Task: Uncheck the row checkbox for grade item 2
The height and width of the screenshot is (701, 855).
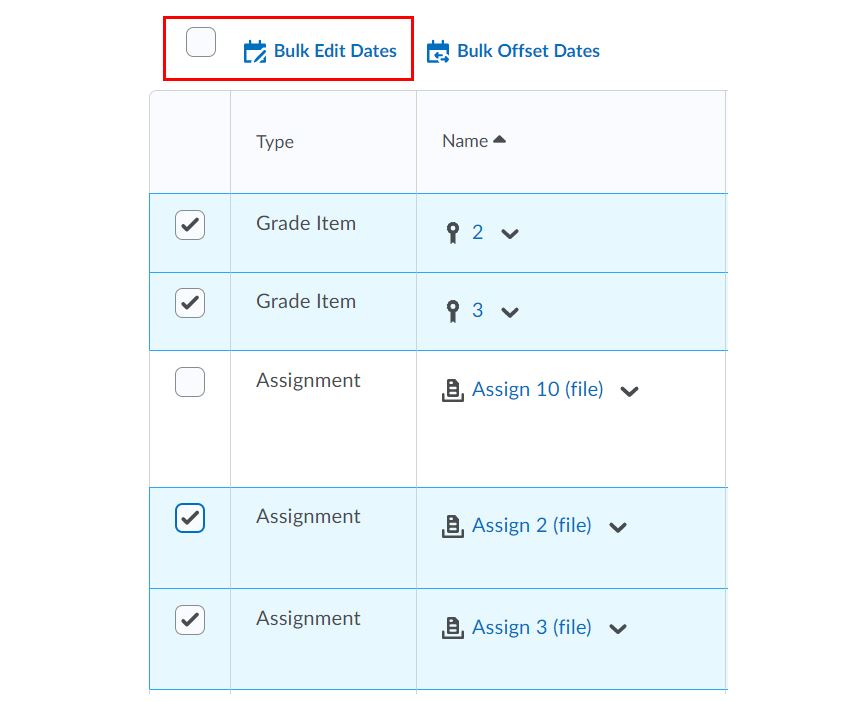Action: point(189,225)
